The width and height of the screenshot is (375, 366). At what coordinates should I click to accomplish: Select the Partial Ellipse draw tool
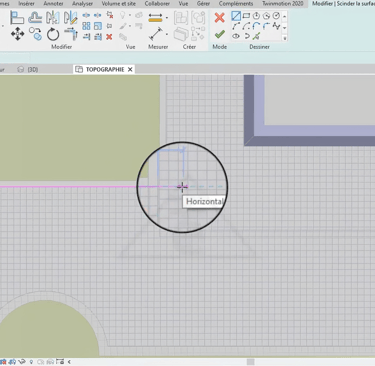(x=247, y=36)
